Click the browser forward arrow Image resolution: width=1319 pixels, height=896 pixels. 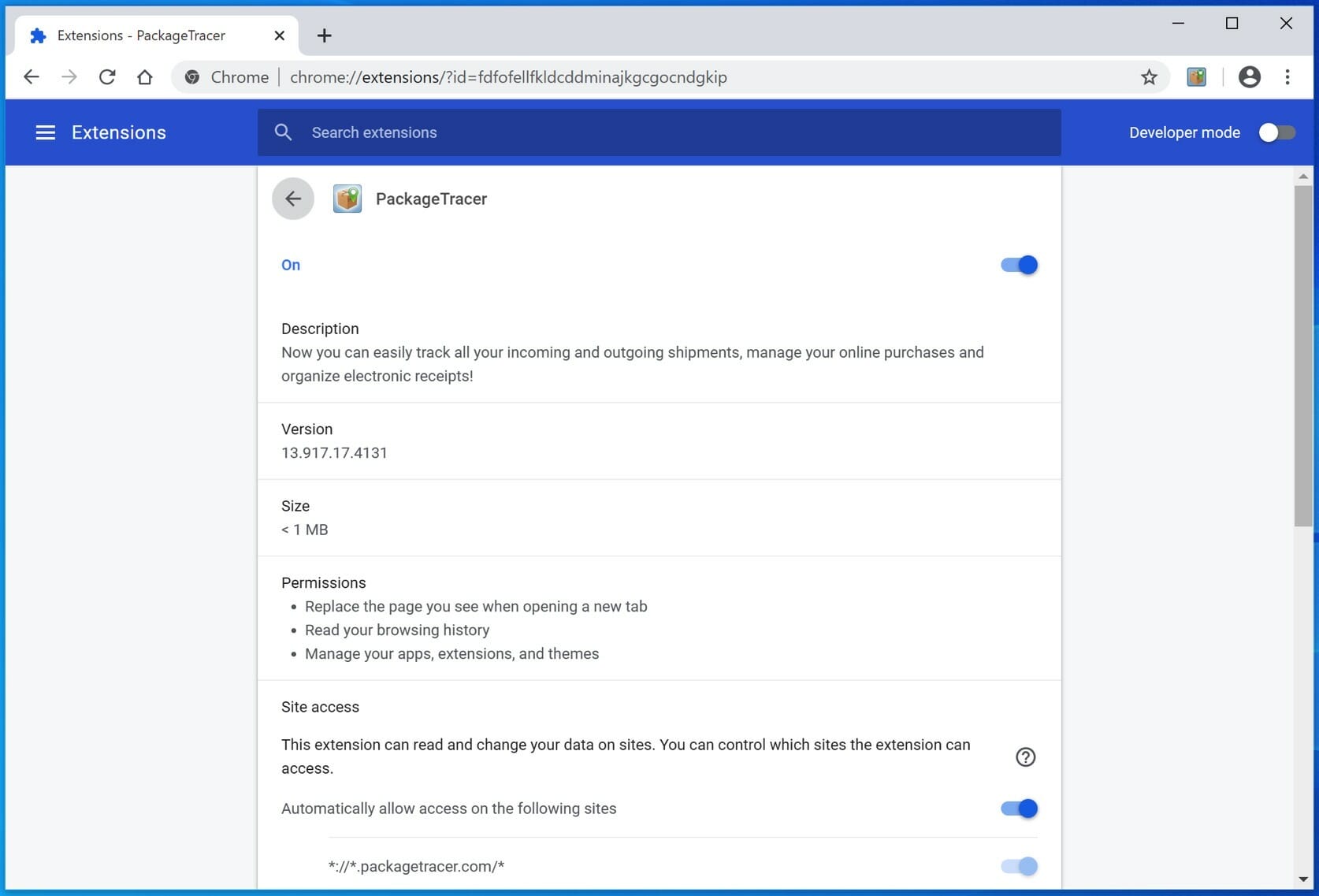[x=69, y=77]
